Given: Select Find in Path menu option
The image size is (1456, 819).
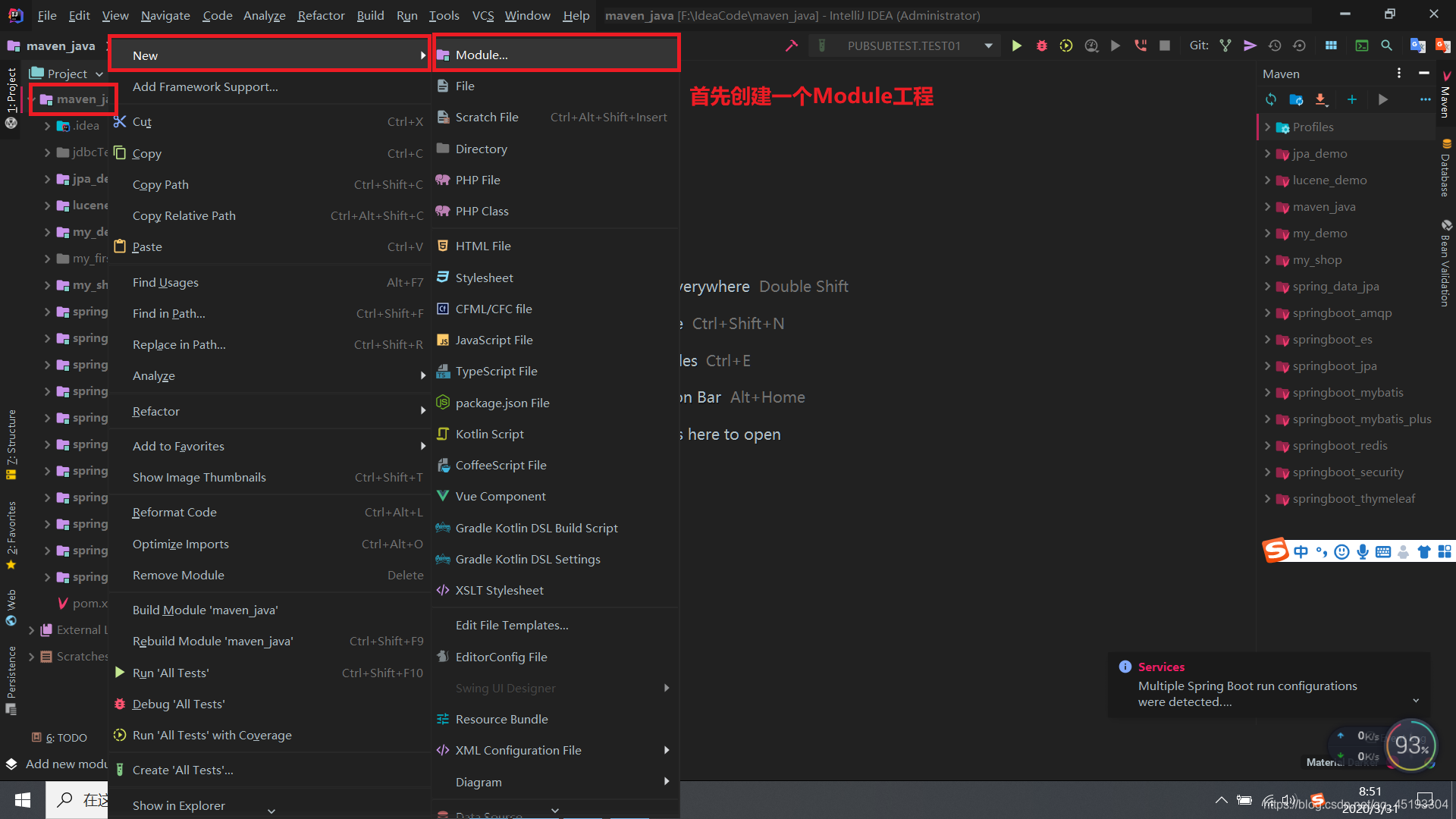Looking at the screenshot, I should (169, 313).
